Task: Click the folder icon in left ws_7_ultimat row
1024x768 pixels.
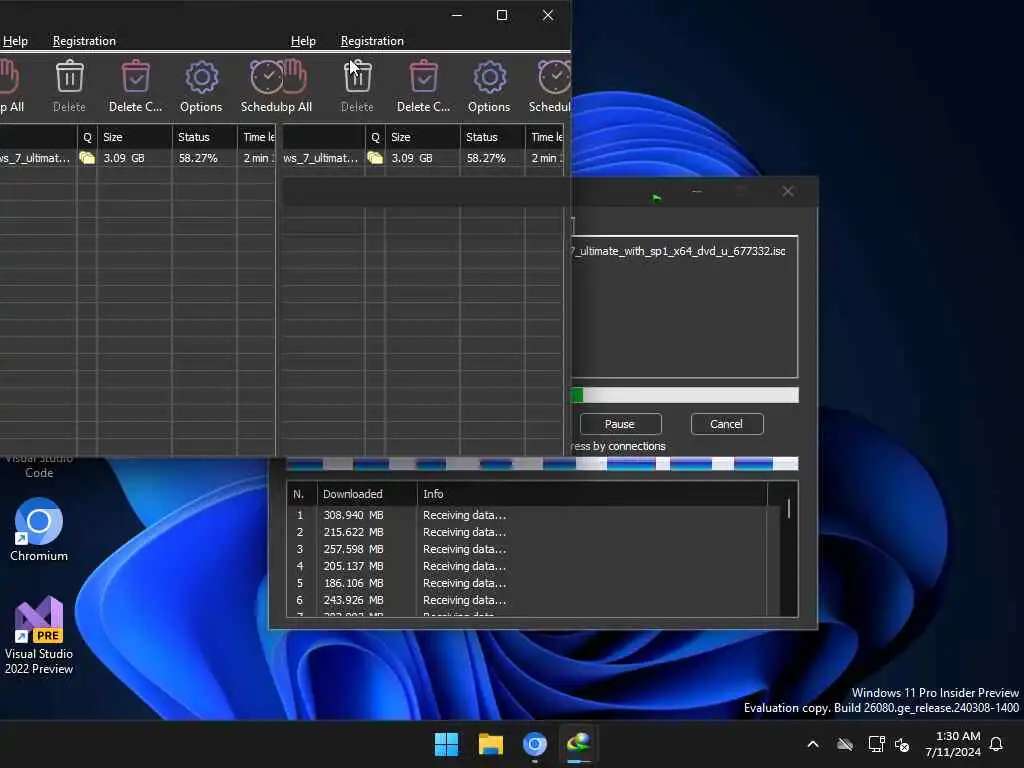Action: click(87, 158)
